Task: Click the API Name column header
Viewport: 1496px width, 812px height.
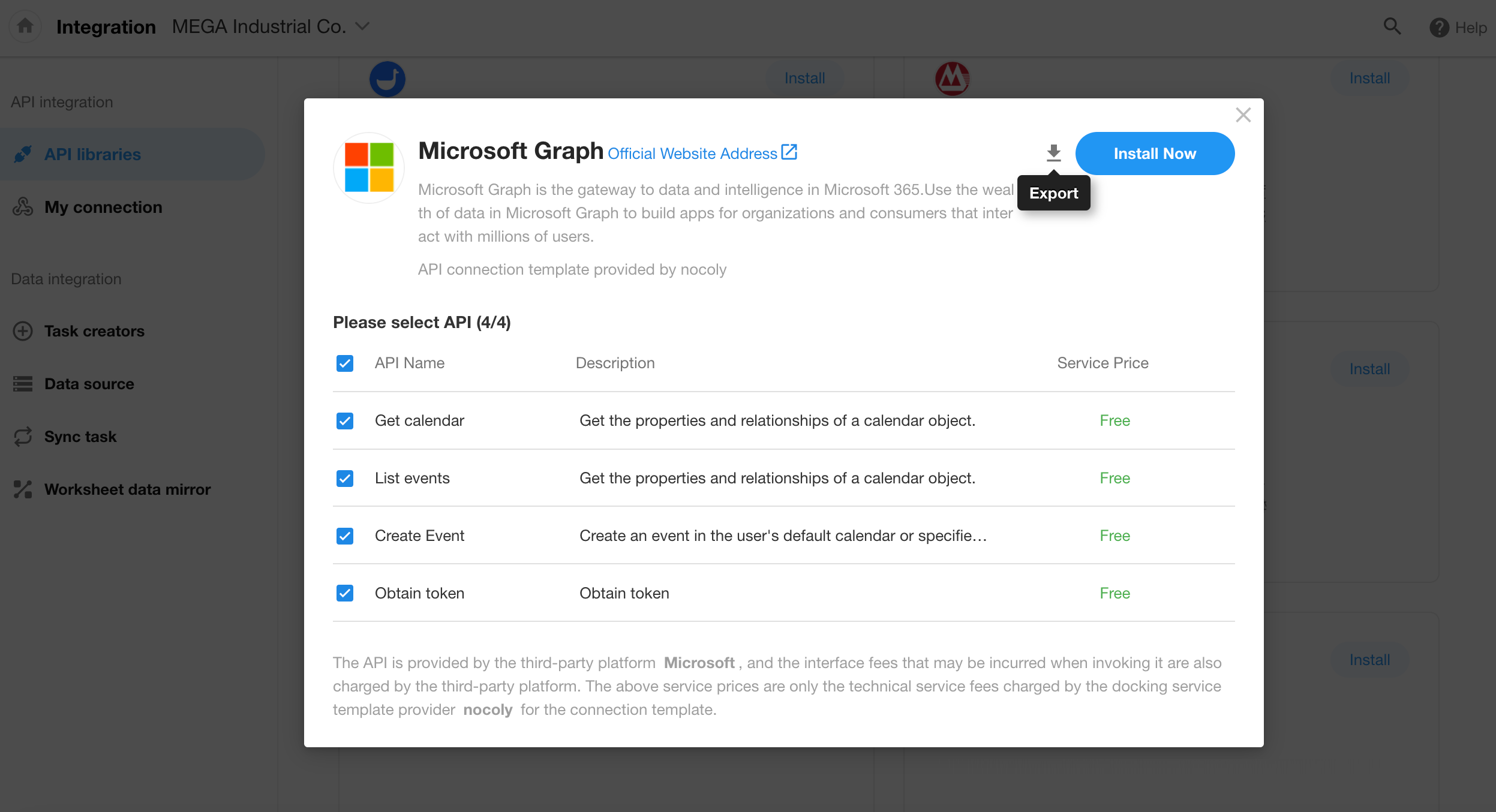Action: pyautogui.click(x=410, y=363)
